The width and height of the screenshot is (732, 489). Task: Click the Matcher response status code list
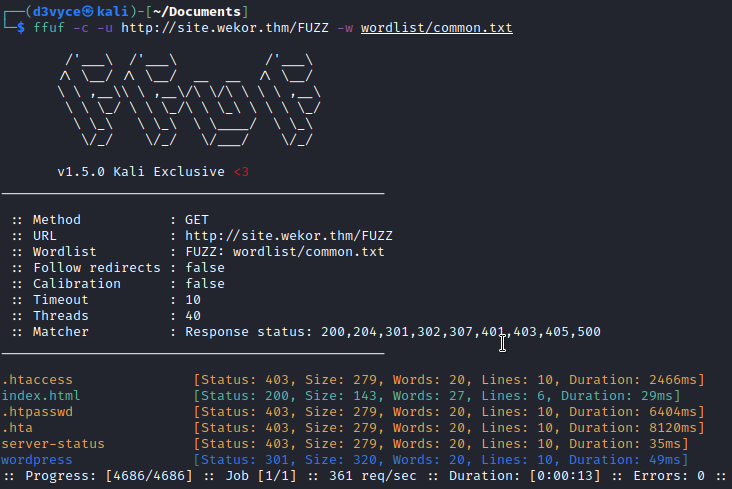(x=460, y=332)
